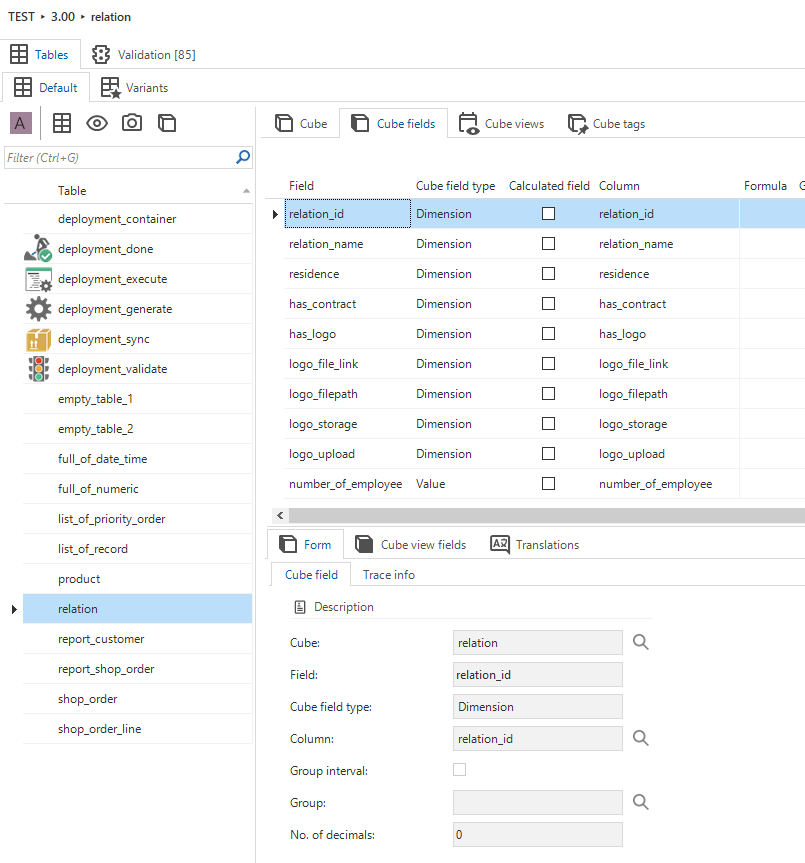Select the report_customer table
This screenshot has width=805, height=863.
pyautogui.click(x=138, y=639)
